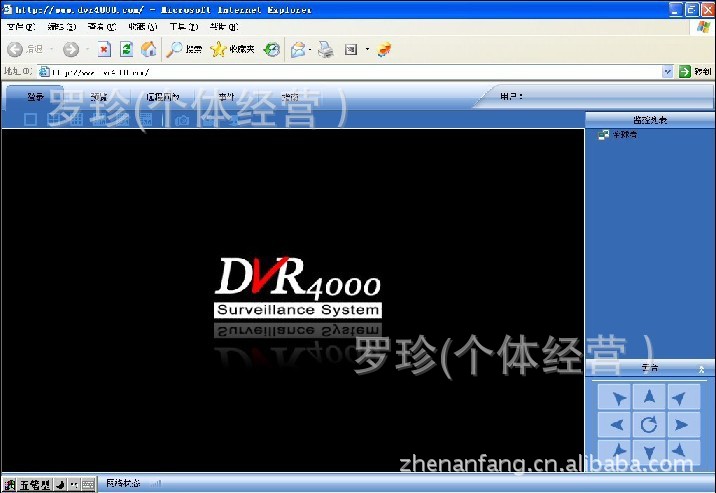This screenshot has height=493, width=716.
Task: Click the 网络状态 network status label
Action: [123, 483]
